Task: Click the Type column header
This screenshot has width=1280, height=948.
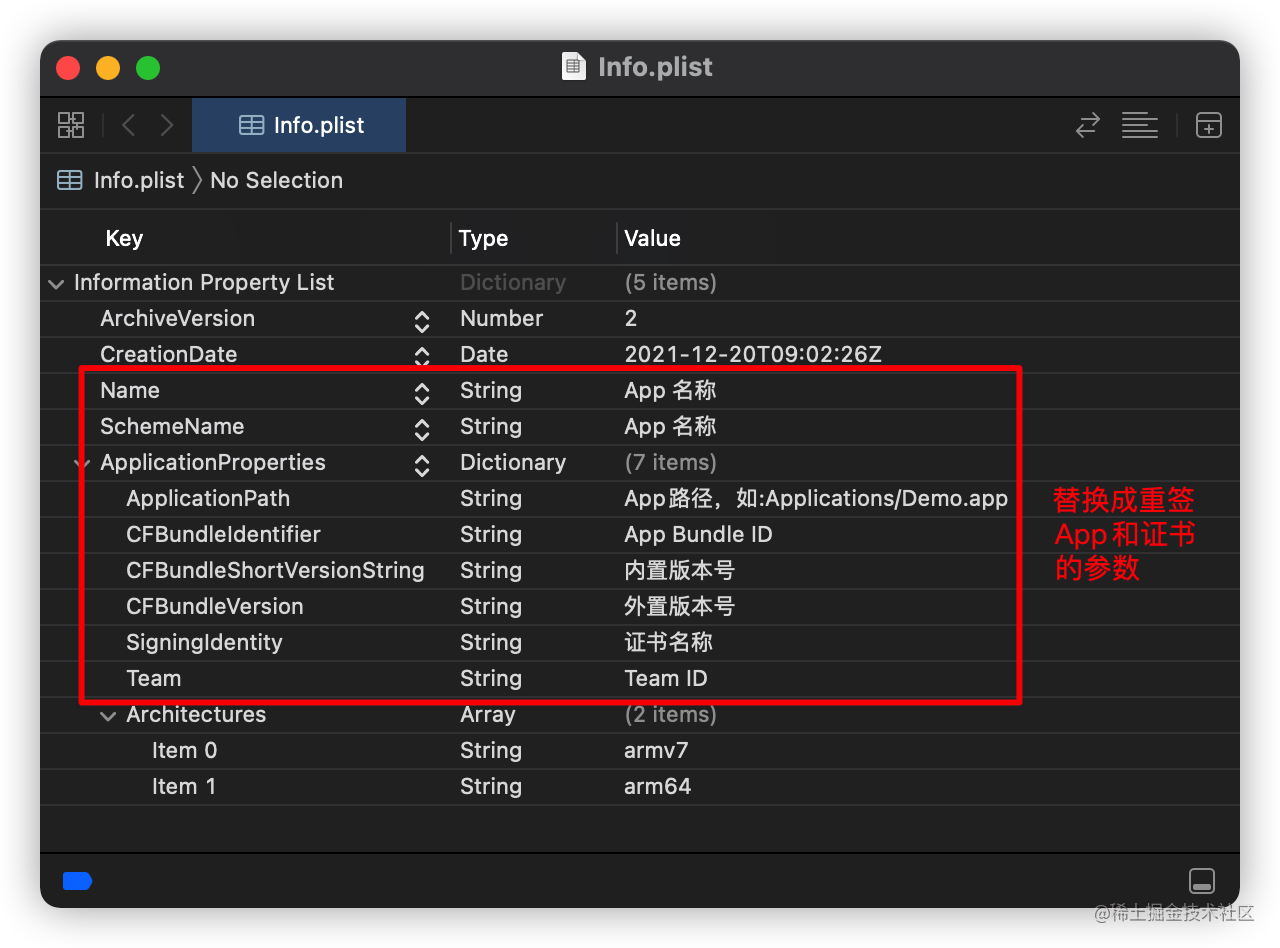Action: click(483, 238)
